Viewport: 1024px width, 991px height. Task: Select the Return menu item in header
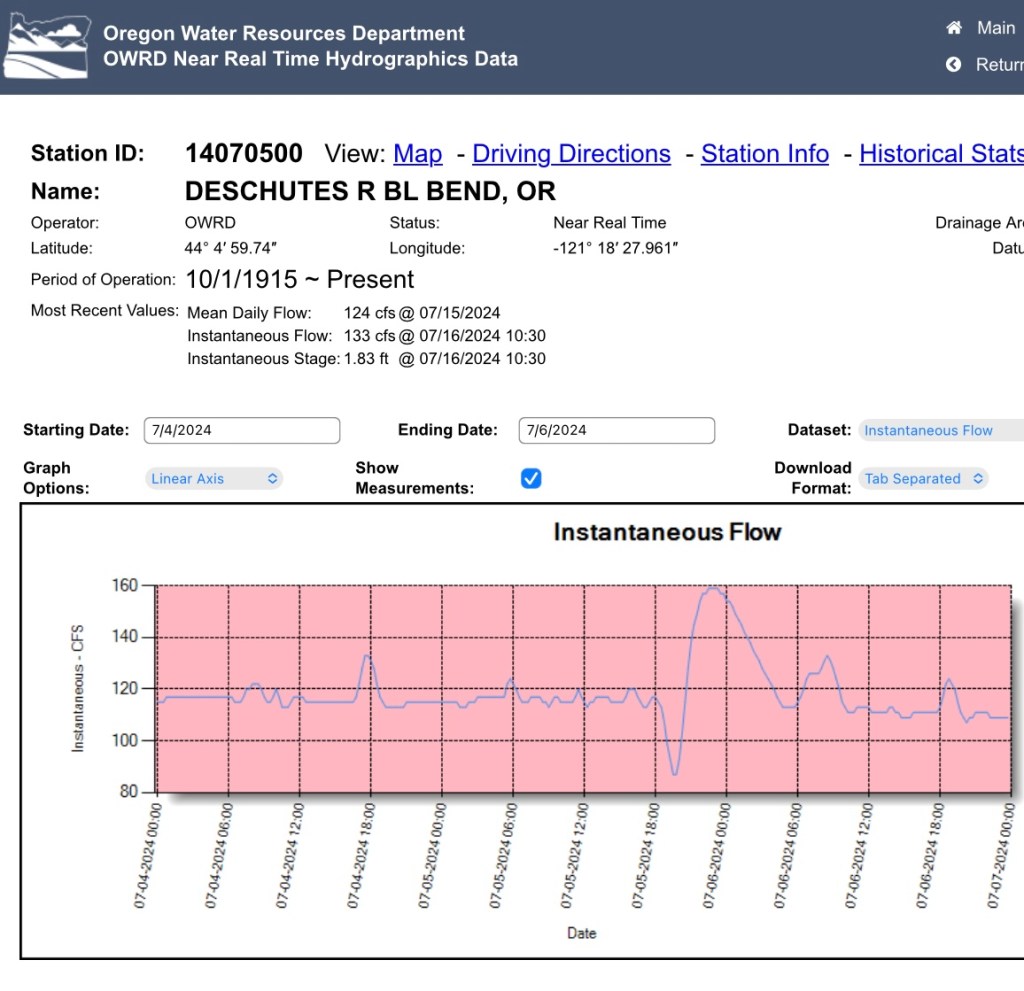click(x=999, y=64)
